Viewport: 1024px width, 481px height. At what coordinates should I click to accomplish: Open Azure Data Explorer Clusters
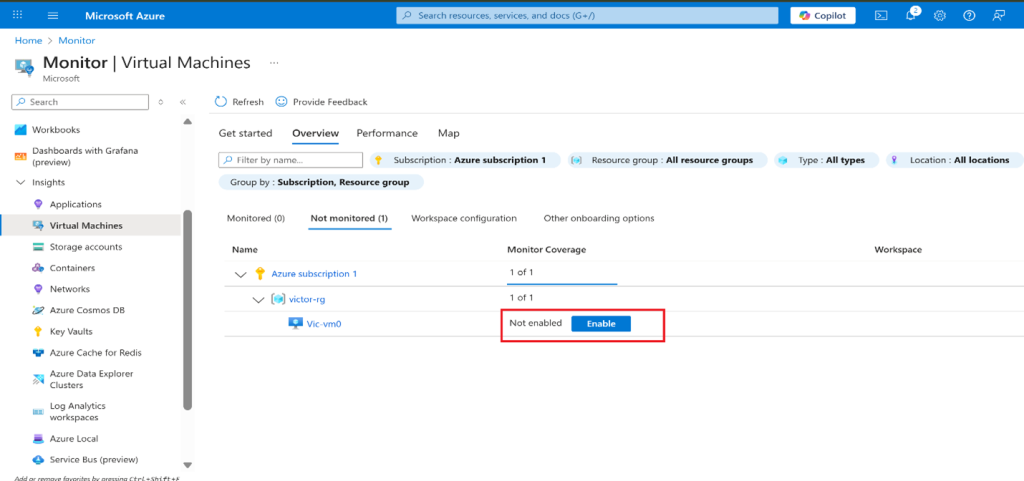coord(91,379)
